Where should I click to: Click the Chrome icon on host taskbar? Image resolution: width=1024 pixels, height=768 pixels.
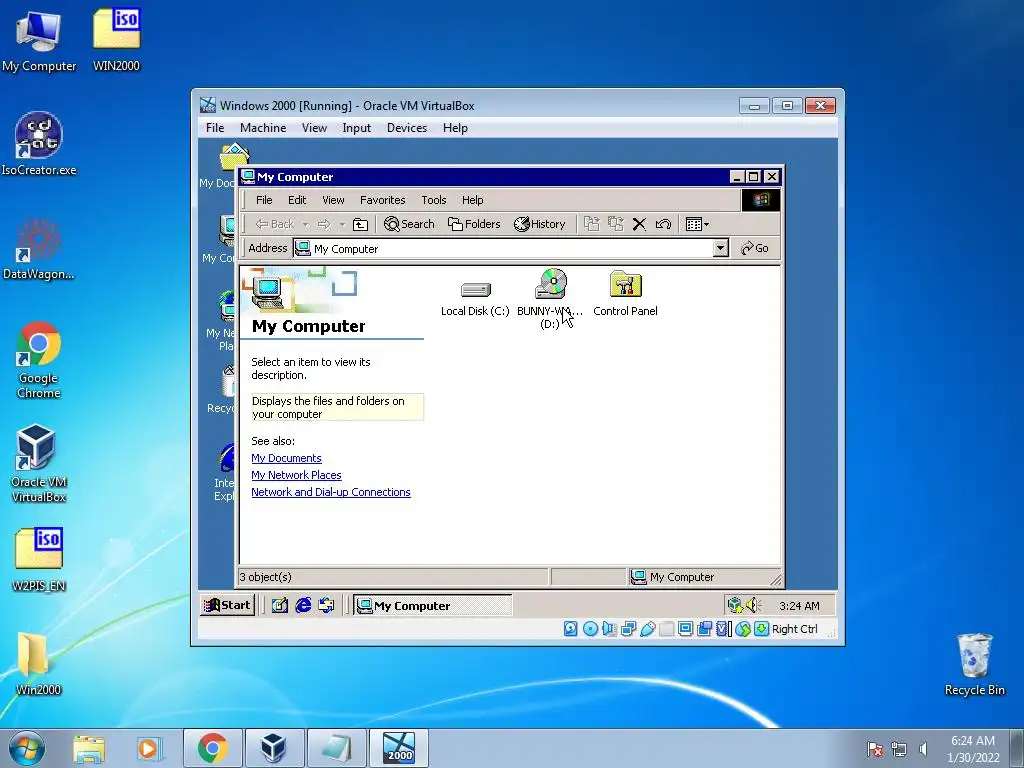point(212,748)
